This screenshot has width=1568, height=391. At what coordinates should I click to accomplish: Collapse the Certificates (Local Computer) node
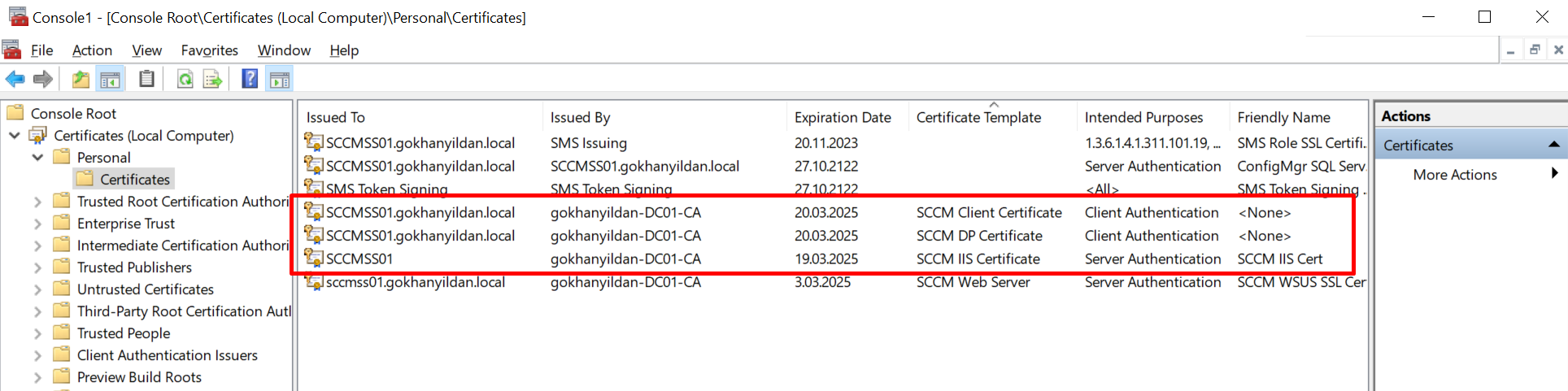[x=15, y=135]
